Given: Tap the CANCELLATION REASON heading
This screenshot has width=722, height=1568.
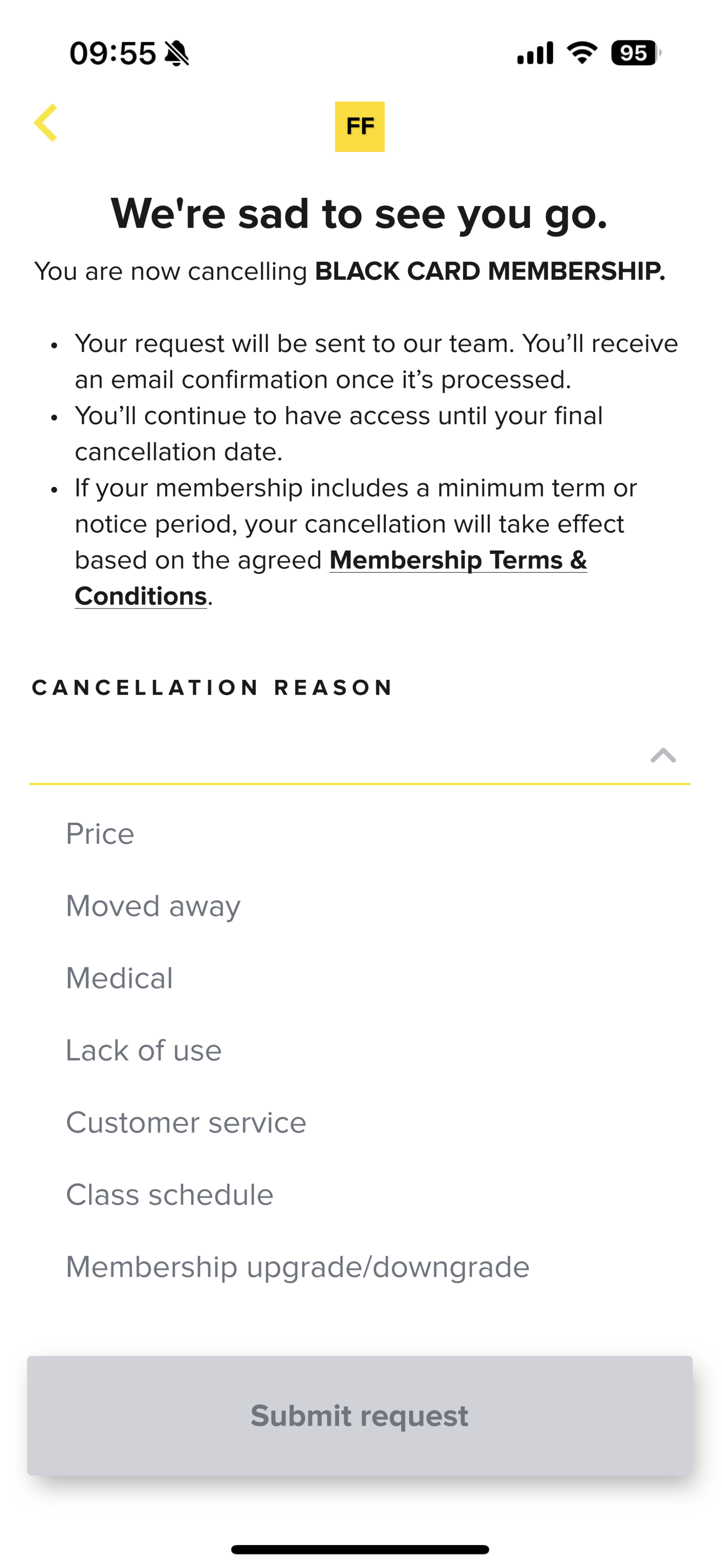Looking at the screenshot, I should [x=212, y=688].
